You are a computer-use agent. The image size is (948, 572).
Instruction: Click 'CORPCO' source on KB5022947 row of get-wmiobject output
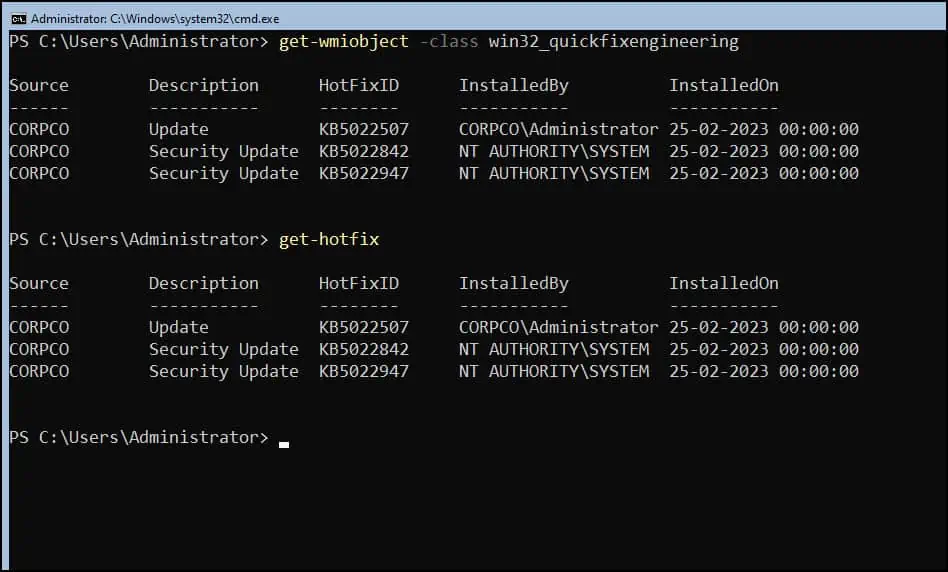click(x=39, y=174)
